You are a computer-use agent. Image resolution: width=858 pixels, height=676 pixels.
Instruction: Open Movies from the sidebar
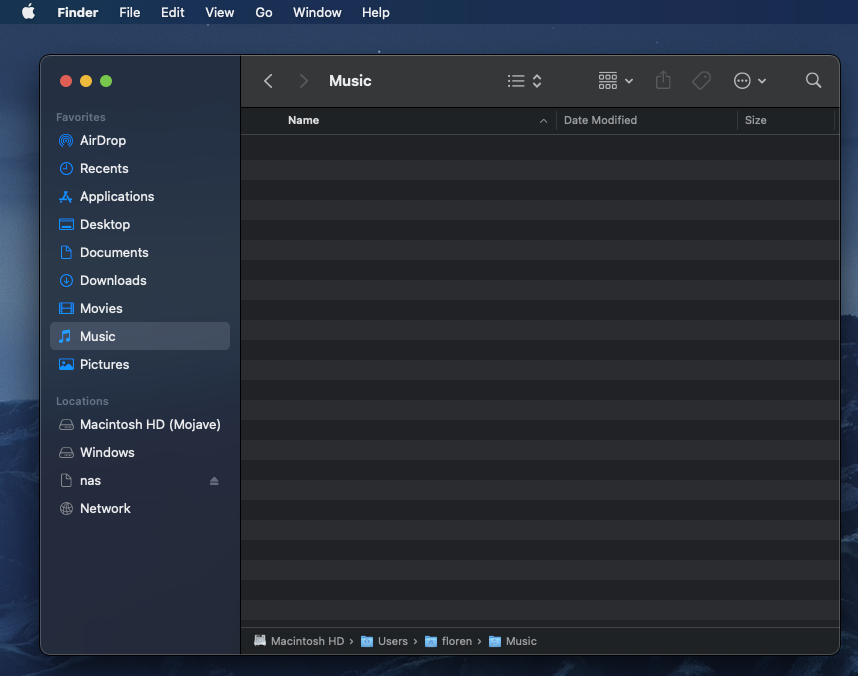[x=140, y=308]
